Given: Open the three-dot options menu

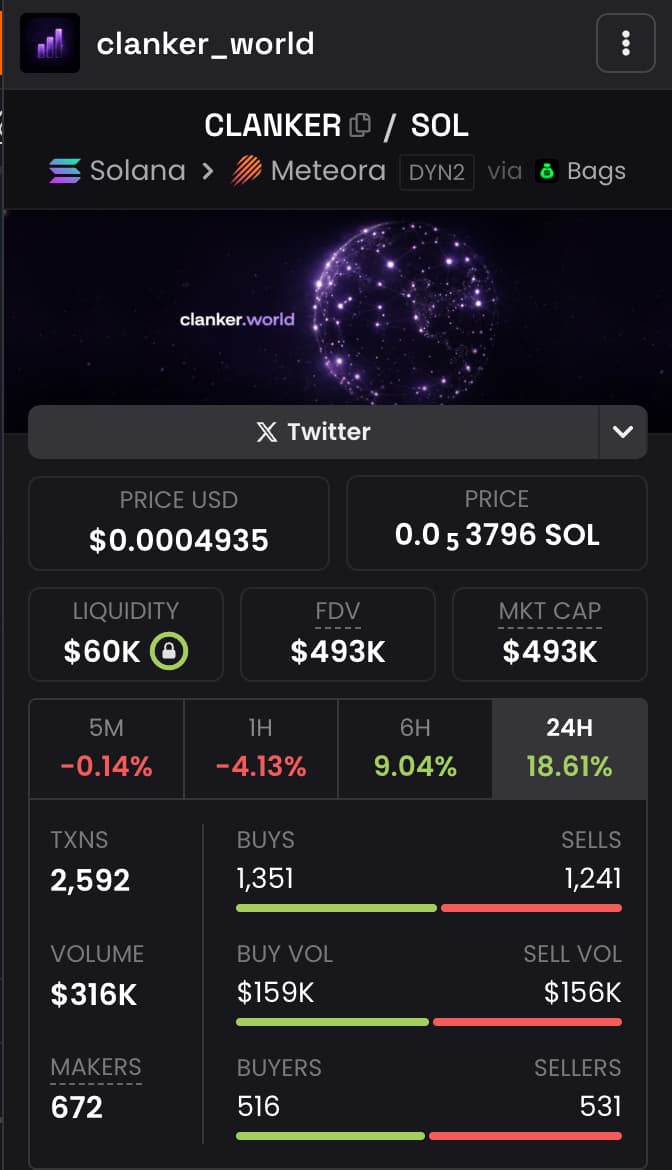Looking at the screenshot, I should tap(625, 43).
